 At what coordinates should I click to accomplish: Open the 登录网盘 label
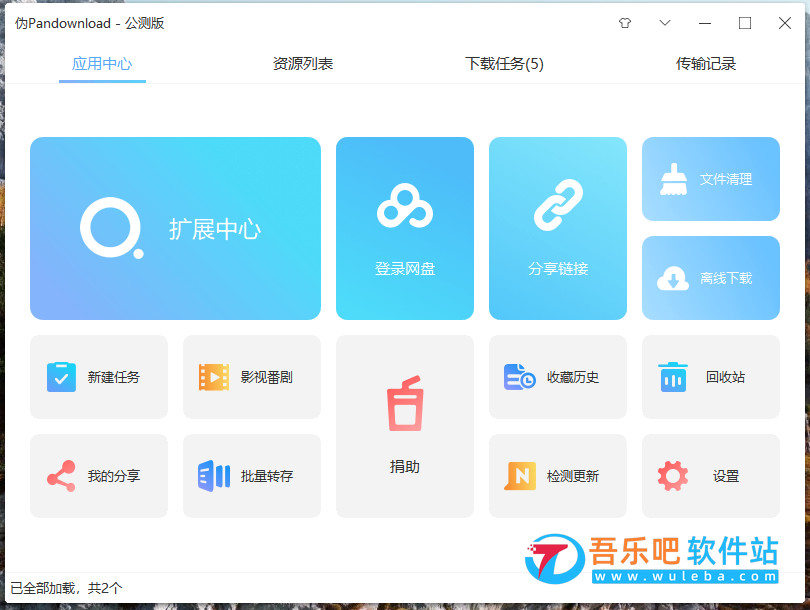point(405,269)
